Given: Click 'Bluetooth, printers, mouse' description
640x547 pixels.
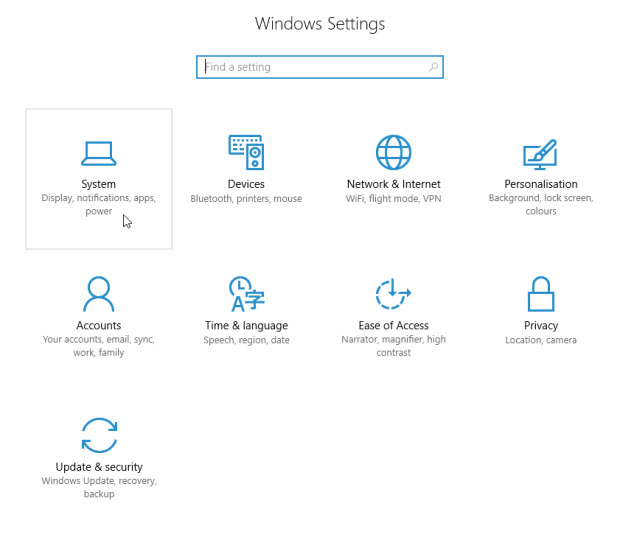Looking at the screenshot, I should pyautogui.click(x=246, y=199).
